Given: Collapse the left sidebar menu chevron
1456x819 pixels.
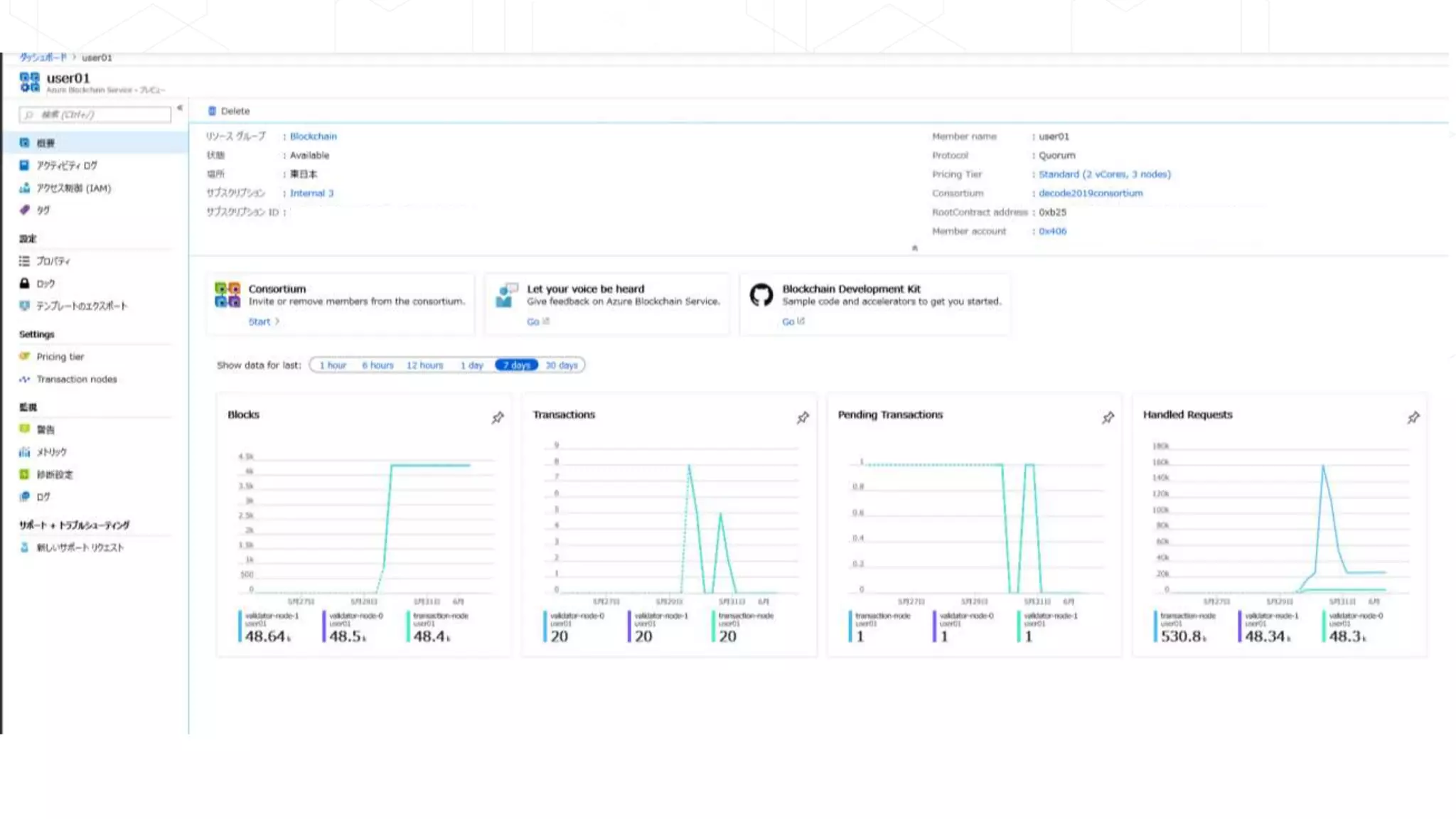Looking at the screenshot, I should (180, 108).
